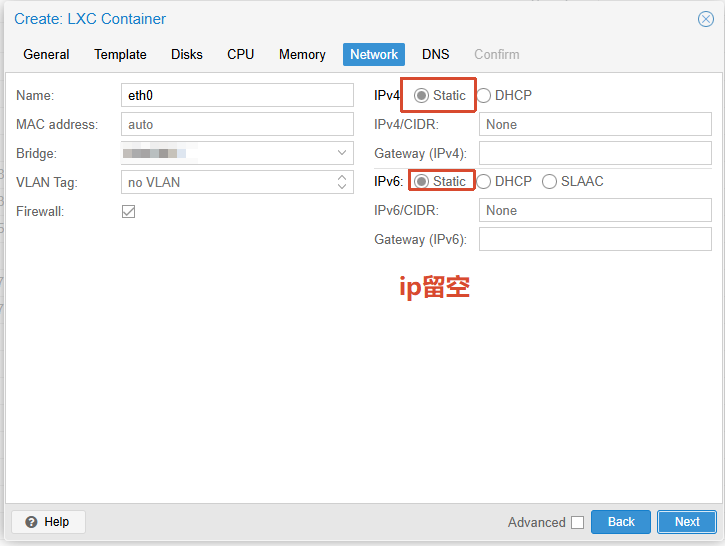Click the Gateway (IPv6) field
The width and height of the screenshot is (725, 546).
pyautogui.click(x=595, y=239)
